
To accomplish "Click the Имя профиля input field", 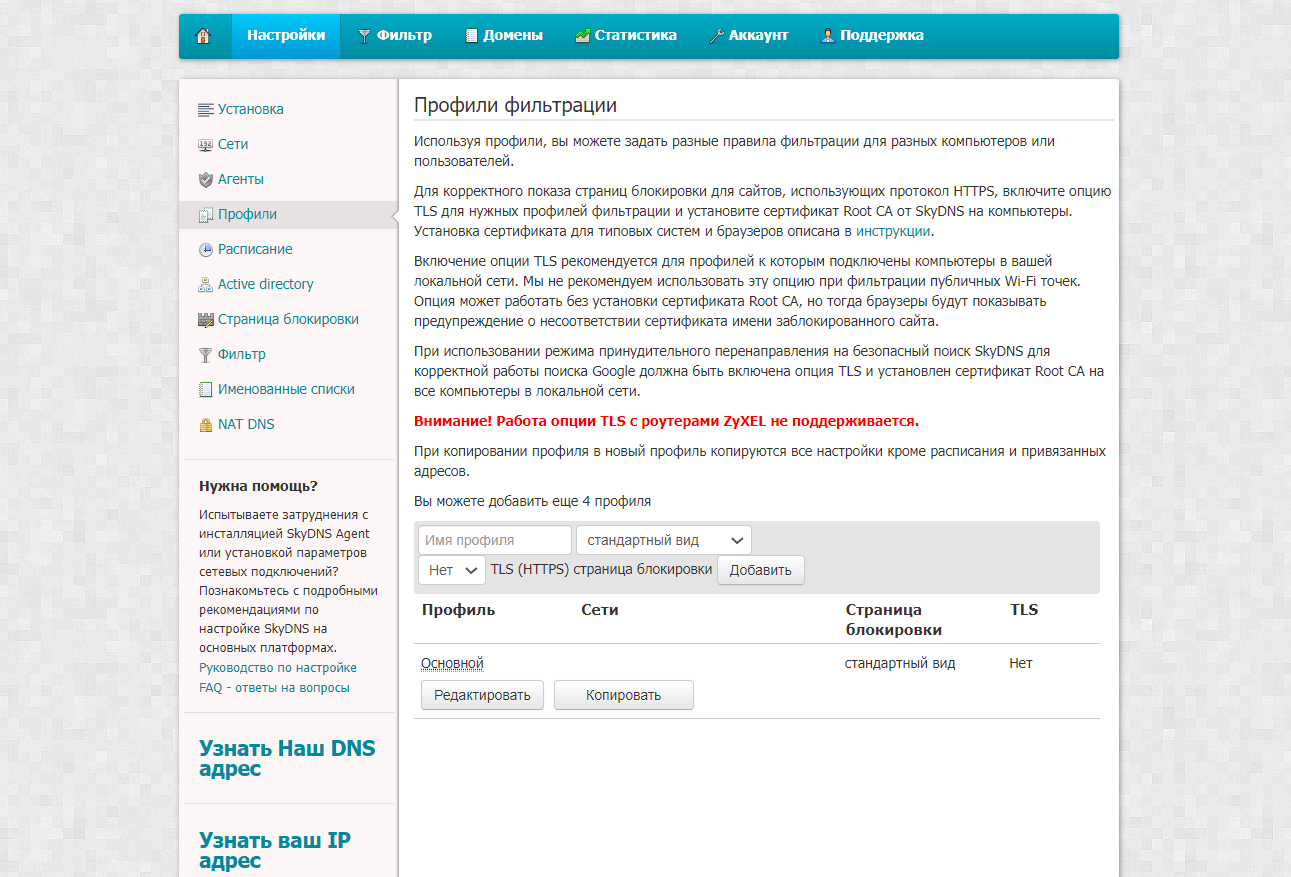I will pyautogui.click(x=495, y=540).
